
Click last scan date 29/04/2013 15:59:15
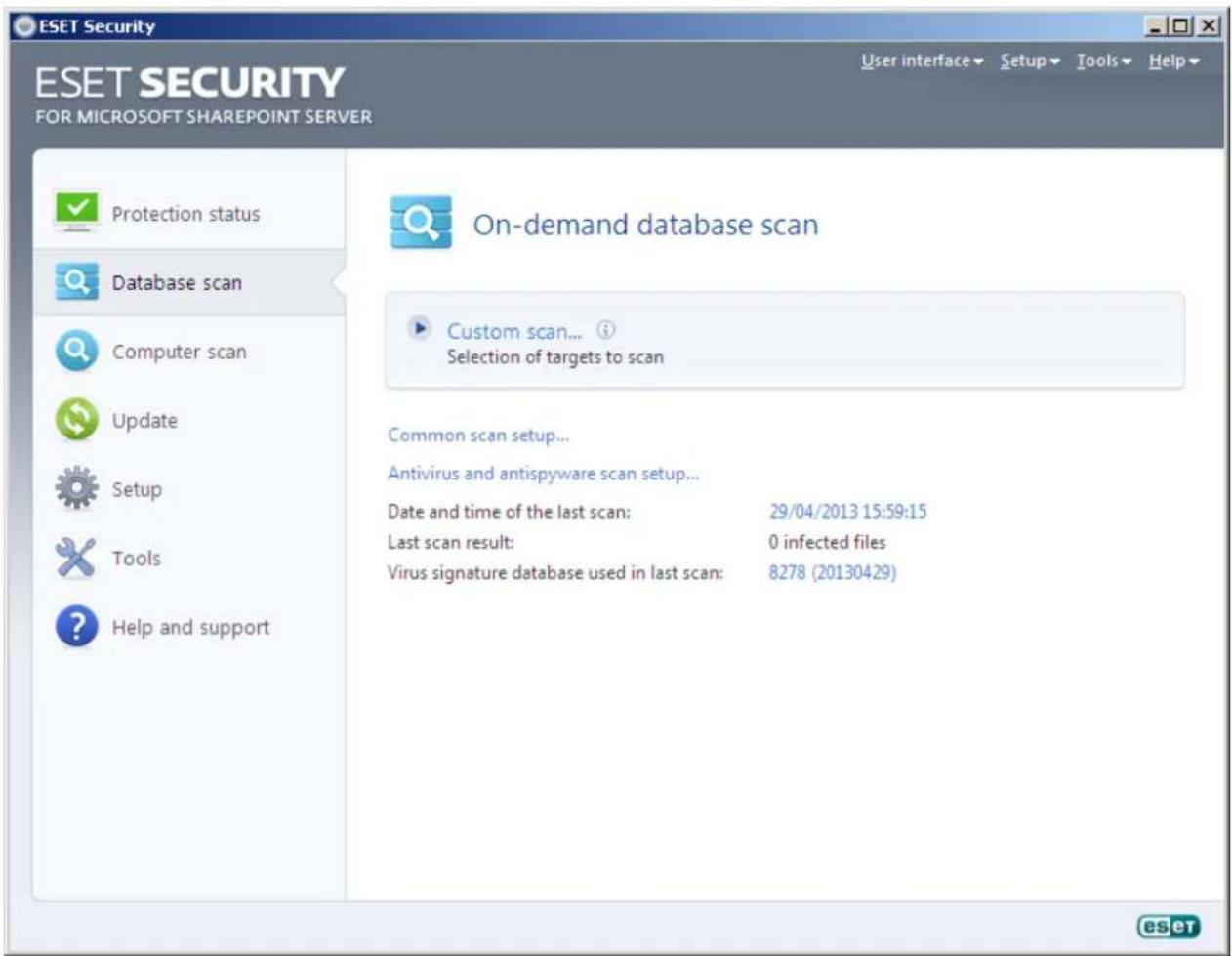coord(847,512)
